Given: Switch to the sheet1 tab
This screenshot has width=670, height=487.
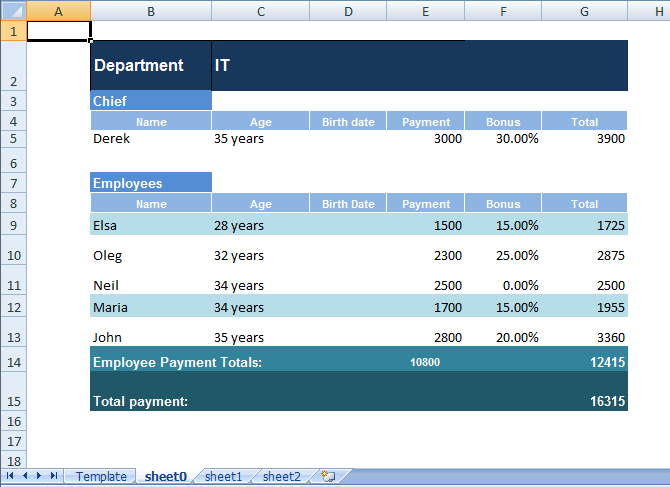Looking at the screenshot, I should click(223, 476).
